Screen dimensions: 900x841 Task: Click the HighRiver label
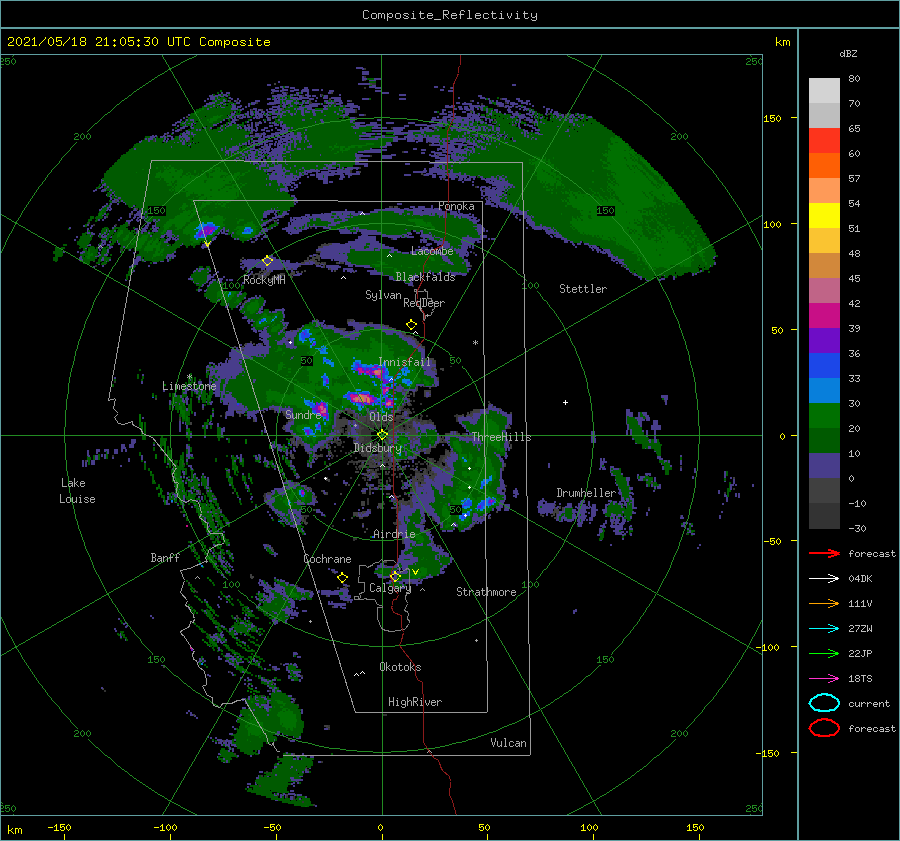[415, 702]
